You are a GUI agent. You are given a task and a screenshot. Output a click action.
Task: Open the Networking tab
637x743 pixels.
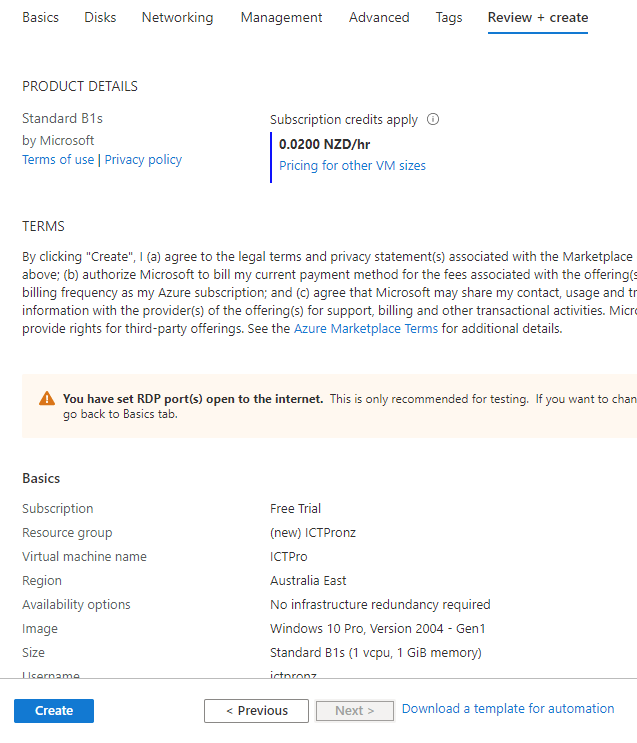(177, 18)
